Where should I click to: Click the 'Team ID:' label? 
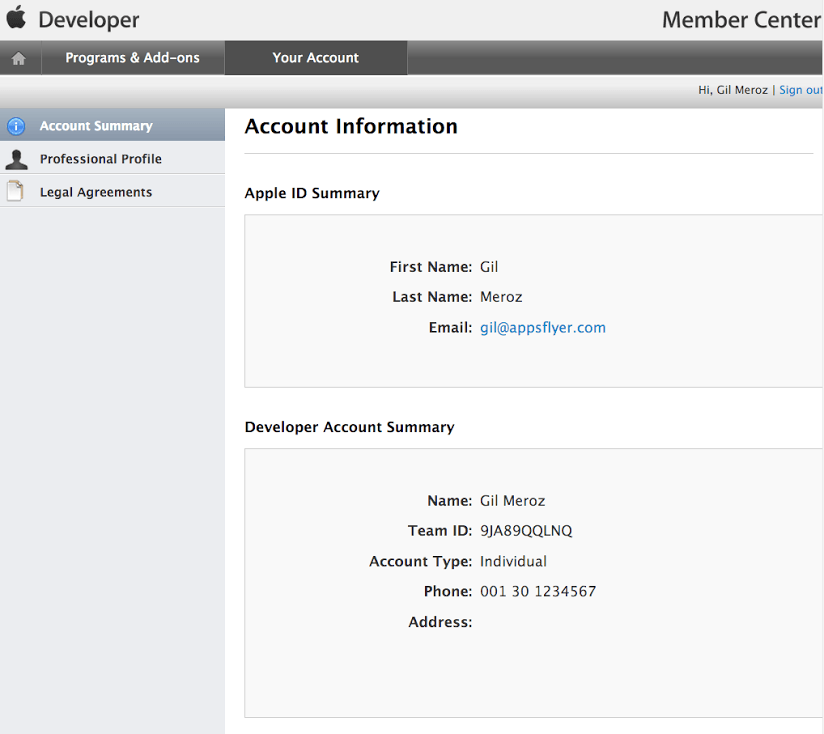(440, 531)
